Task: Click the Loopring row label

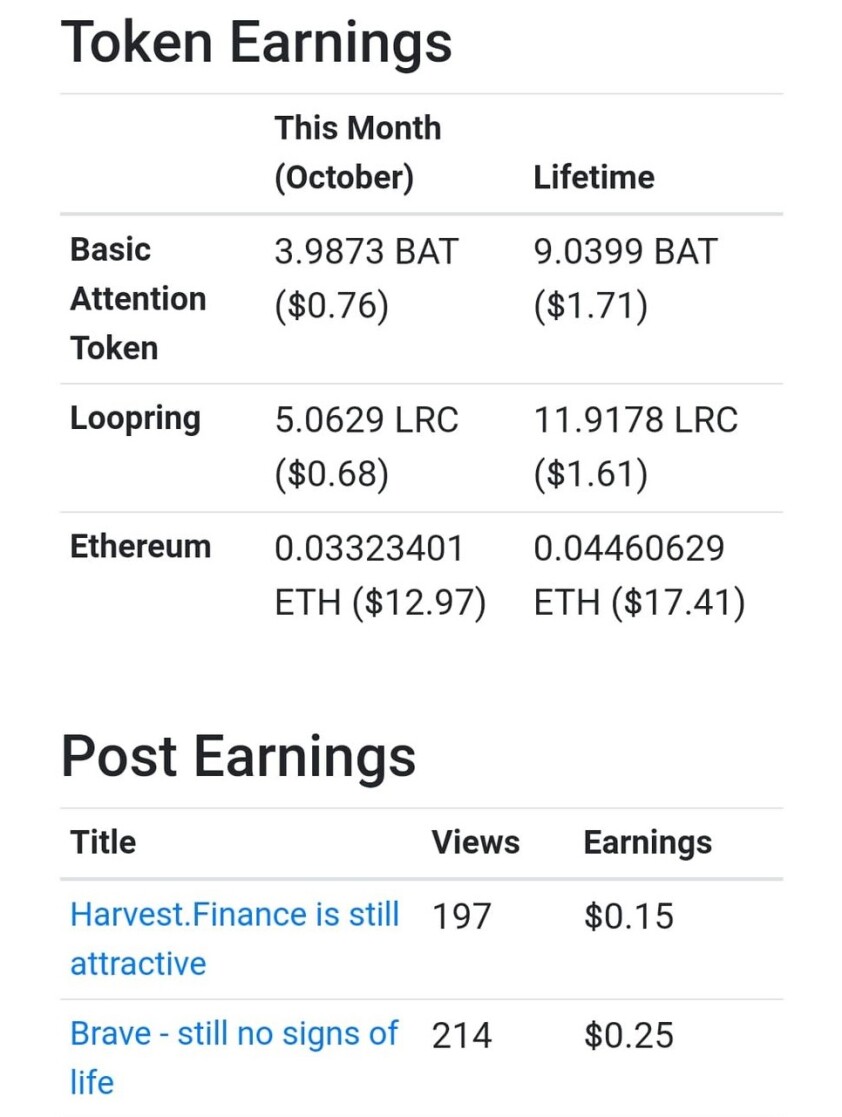Action: (135, 419)
